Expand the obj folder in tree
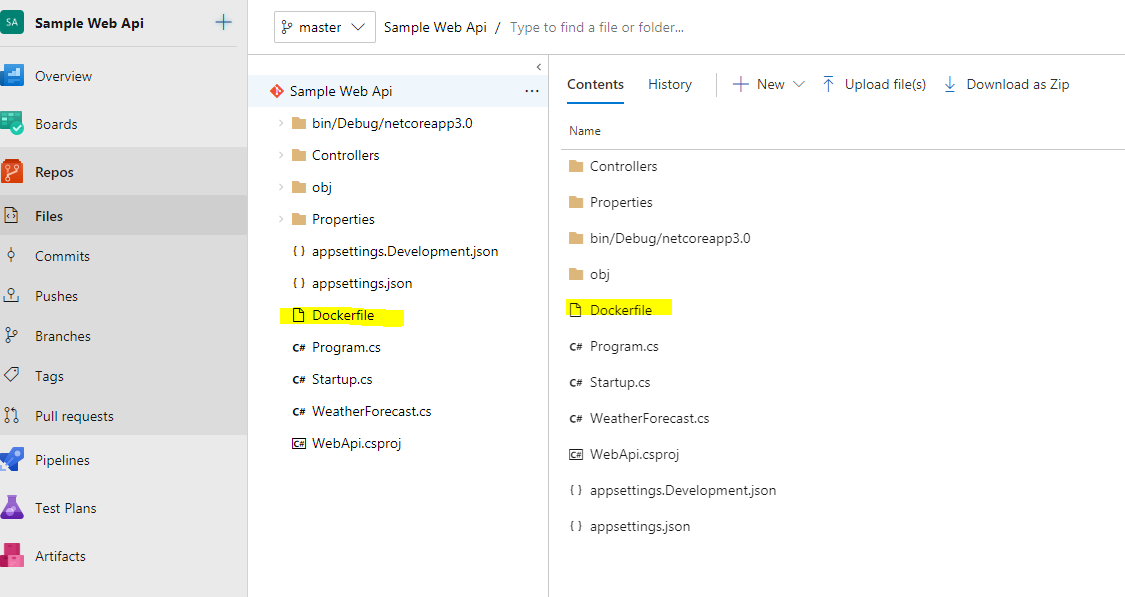The image size is (1125, 597). pos(281,187)
